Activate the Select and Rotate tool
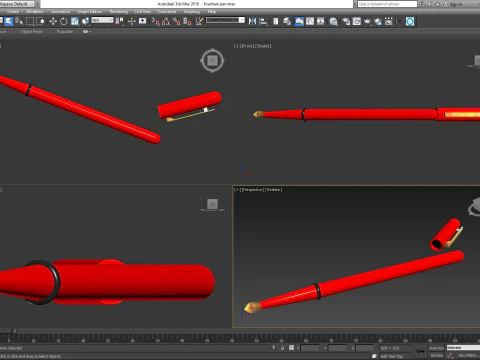Image resolution: width=480 pixels, height=360 pixels. coord(63,21)
